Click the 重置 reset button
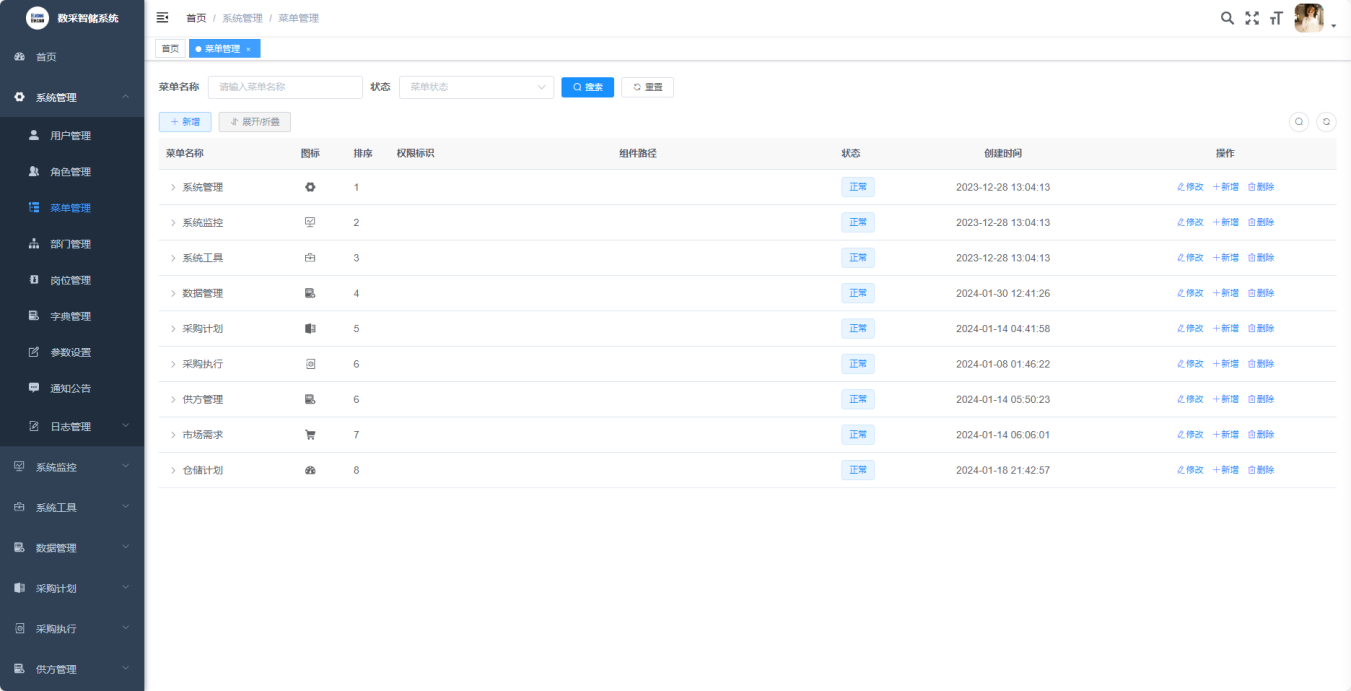 click(647, 87)
